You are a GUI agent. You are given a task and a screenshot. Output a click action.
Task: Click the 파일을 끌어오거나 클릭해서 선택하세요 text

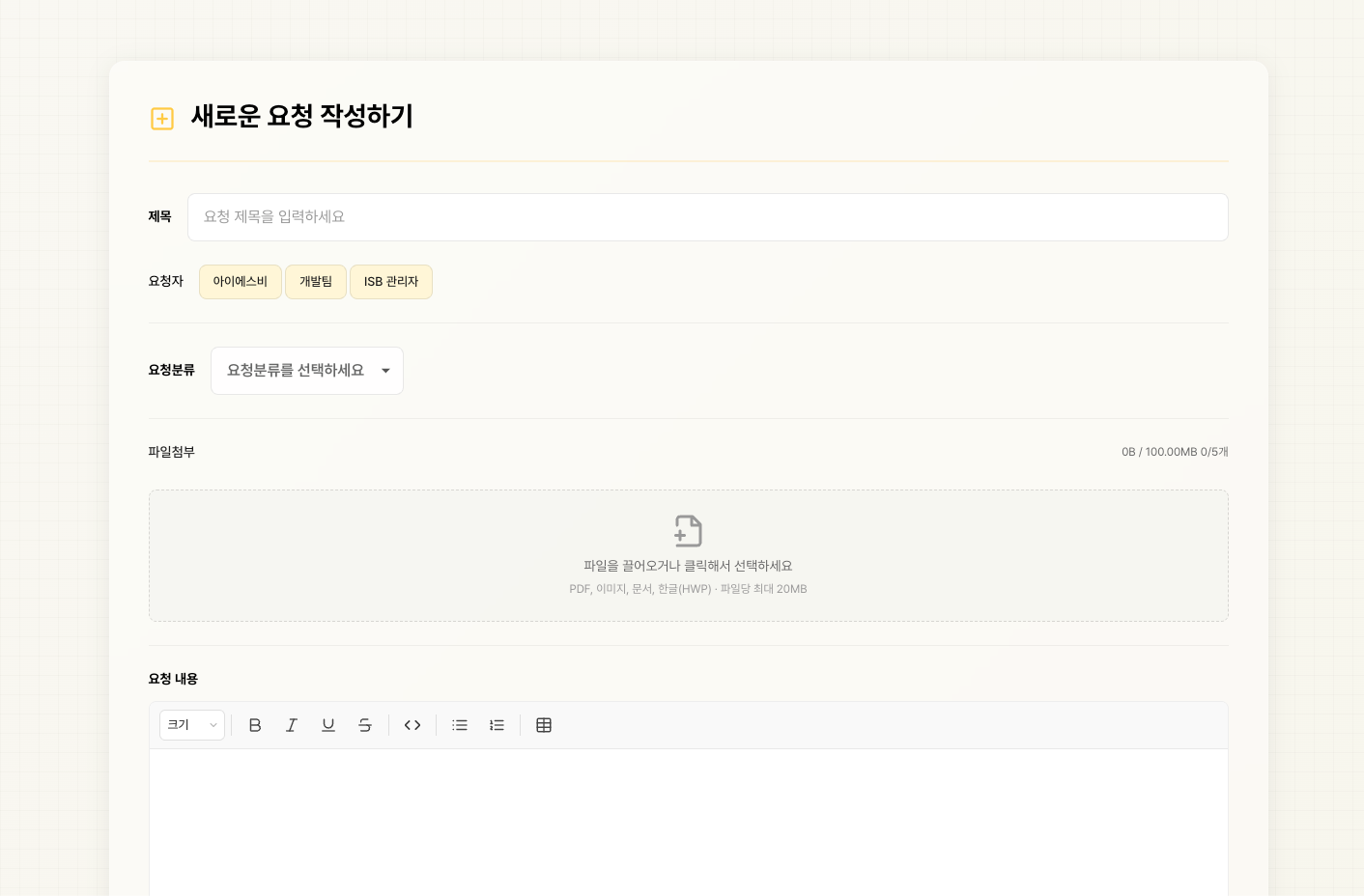688,566
